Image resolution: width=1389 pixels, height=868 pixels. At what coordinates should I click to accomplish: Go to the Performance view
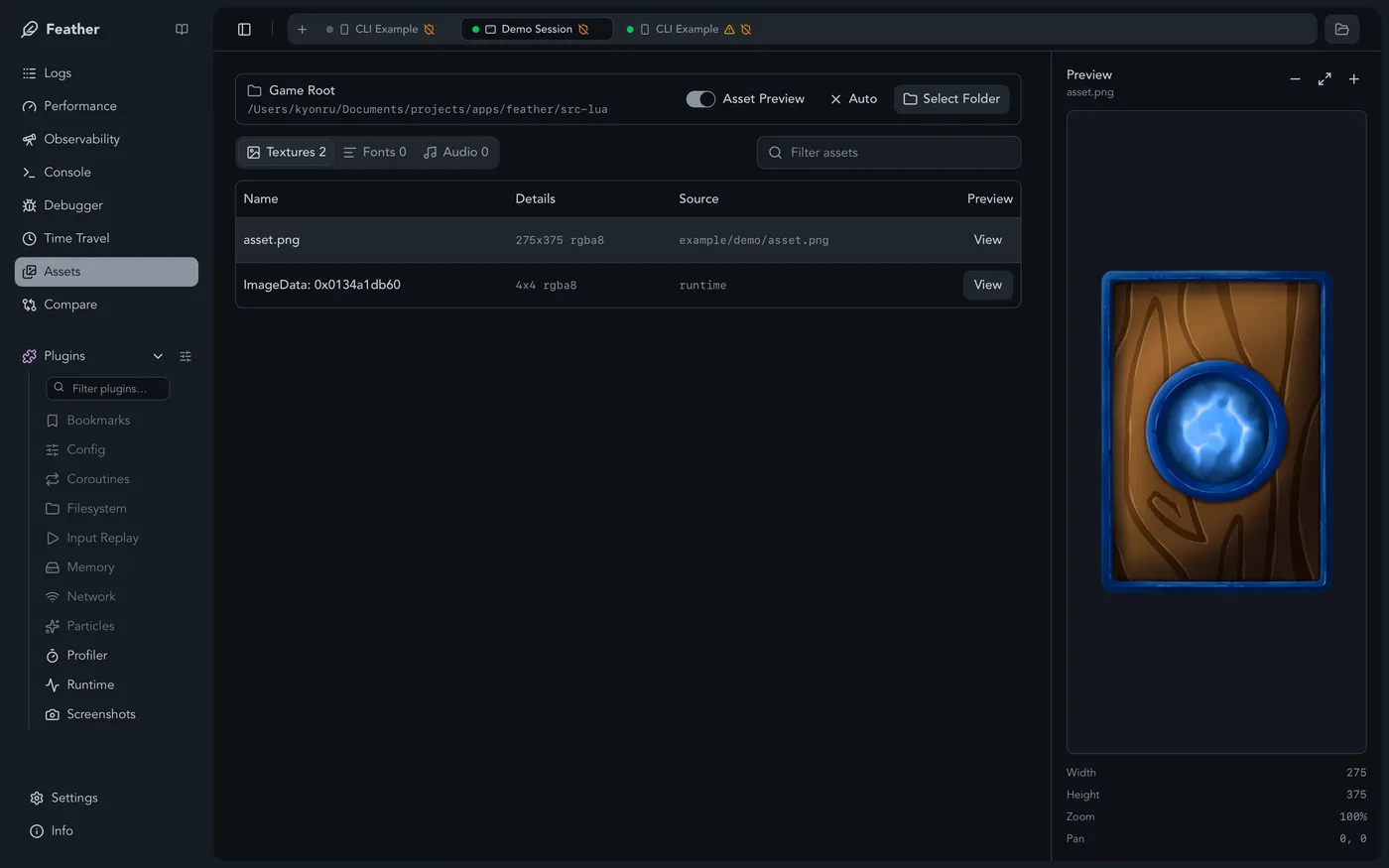pyautogui.click(x=106, y=106)
